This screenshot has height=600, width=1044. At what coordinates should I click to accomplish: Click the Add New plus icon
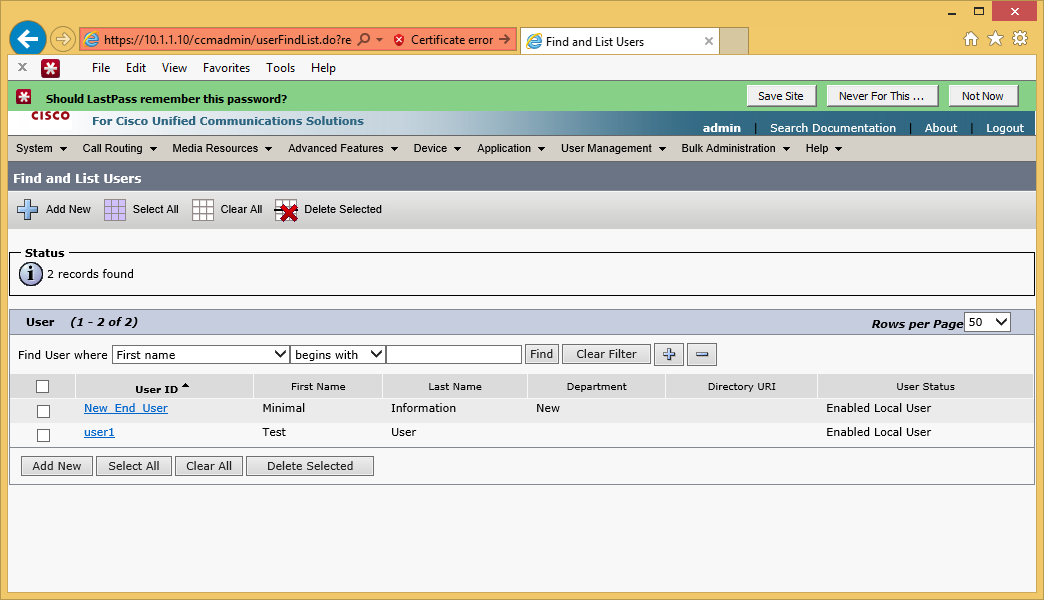coord(27,209)
